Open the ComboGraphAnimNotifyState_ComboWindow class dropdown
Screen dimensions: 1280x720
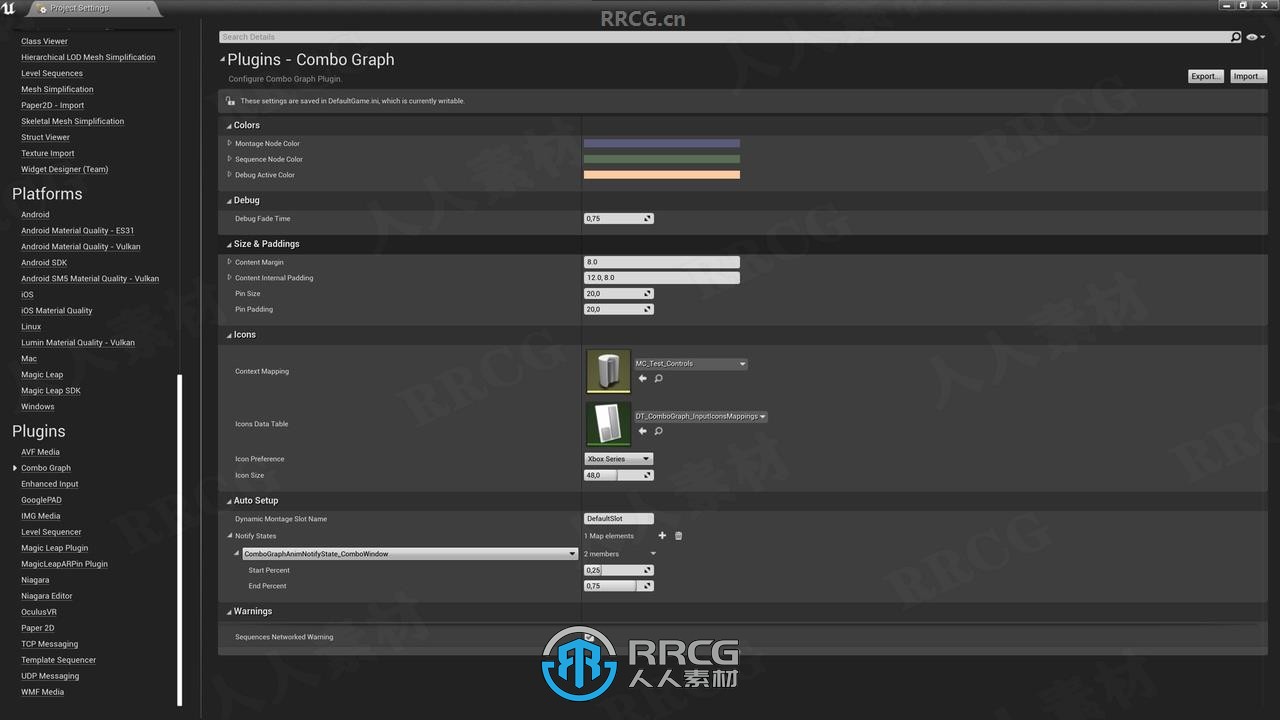pos(410,554)
